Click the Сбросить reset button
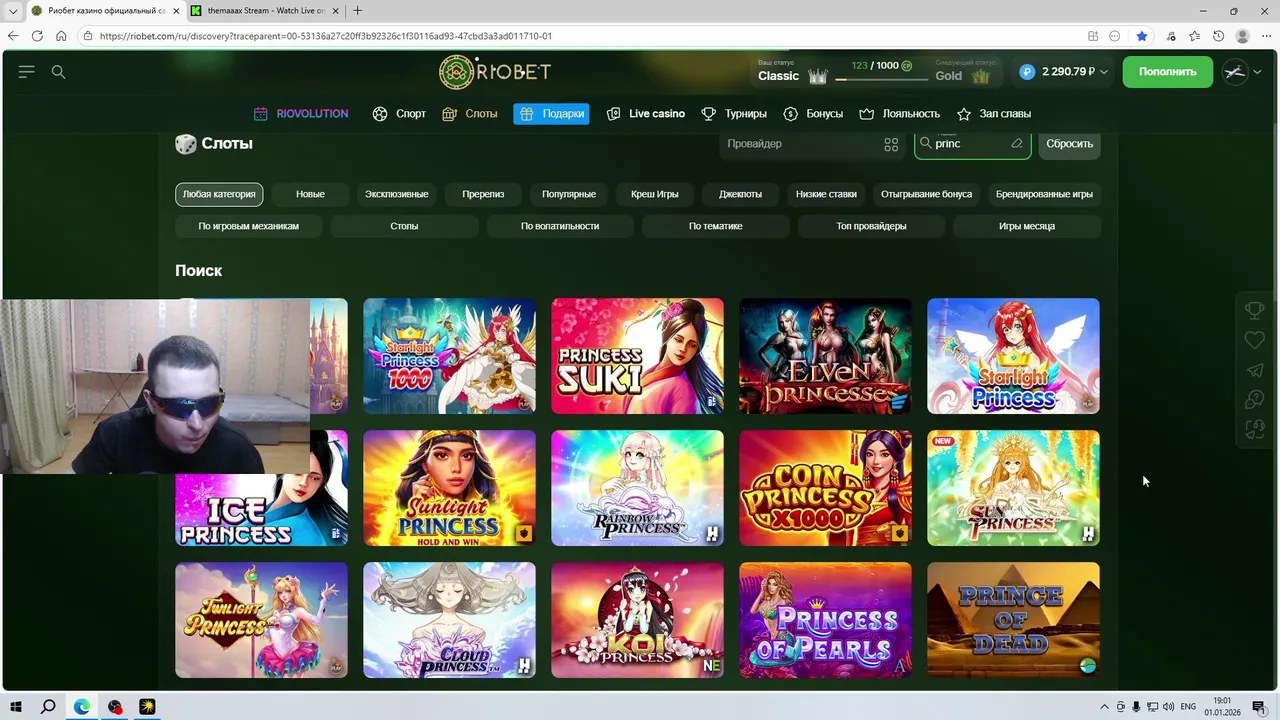1280x720 pixels. [x=1069, y=144]
